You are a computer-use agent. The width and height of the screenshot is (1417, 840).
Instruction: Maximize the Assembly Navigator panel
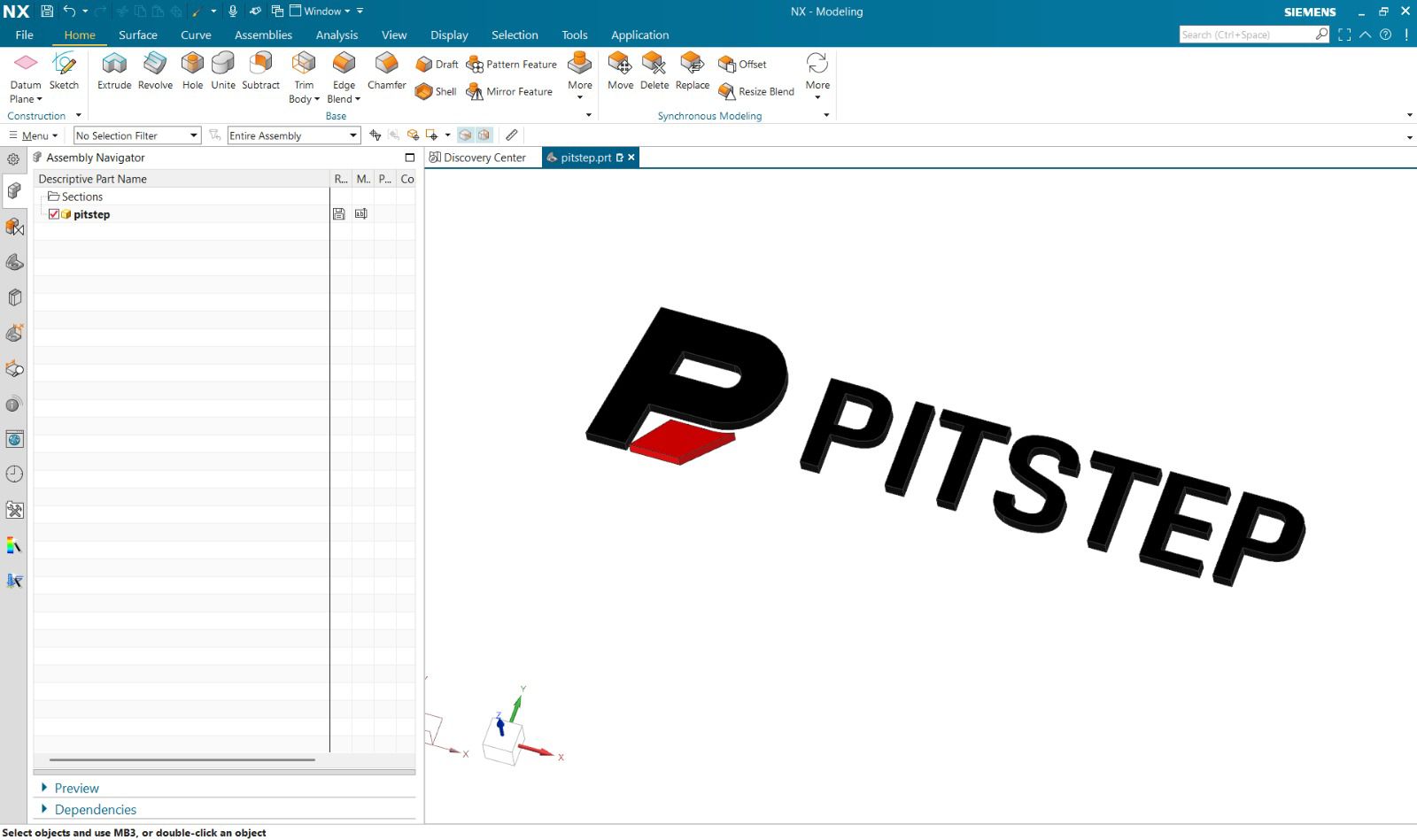pos(409,158)
